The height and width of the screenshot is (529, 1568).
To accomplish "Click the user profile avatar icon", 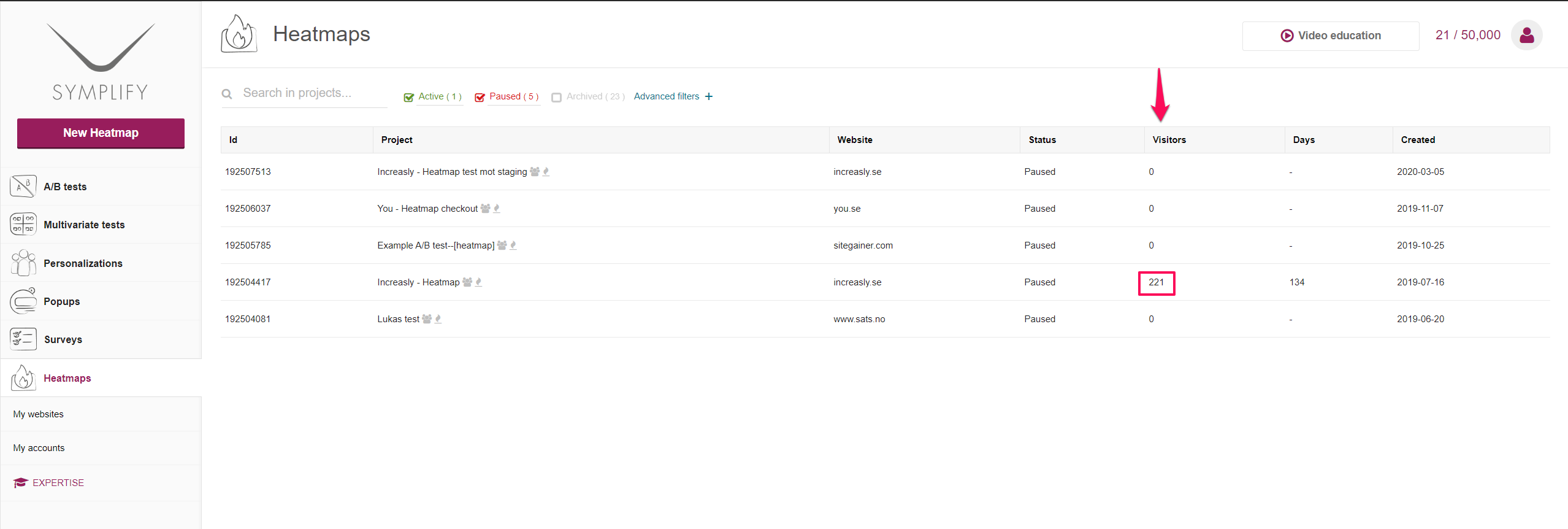I will 1526,35.
